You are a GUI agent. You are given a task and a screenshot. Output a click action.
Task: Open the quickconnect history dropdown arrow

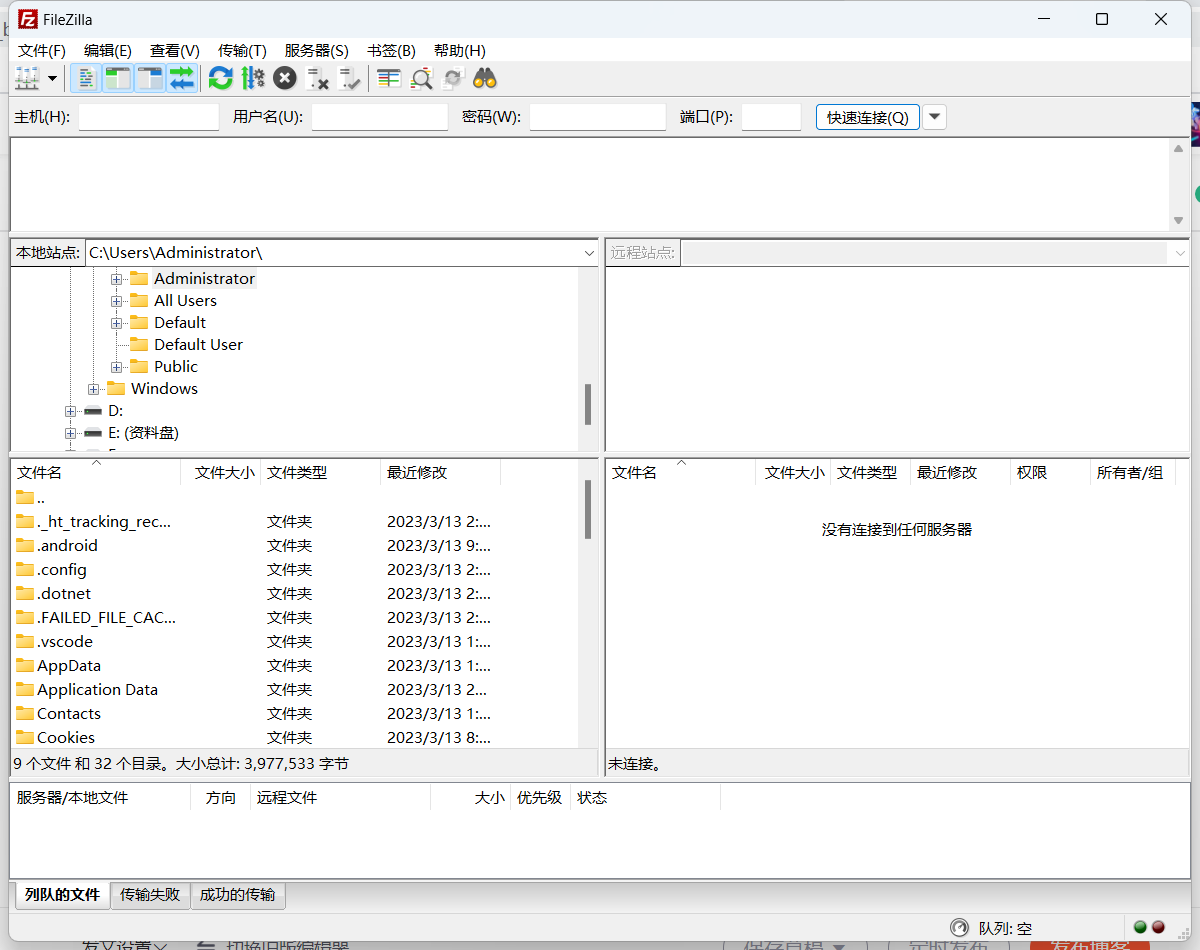point(933,117)
